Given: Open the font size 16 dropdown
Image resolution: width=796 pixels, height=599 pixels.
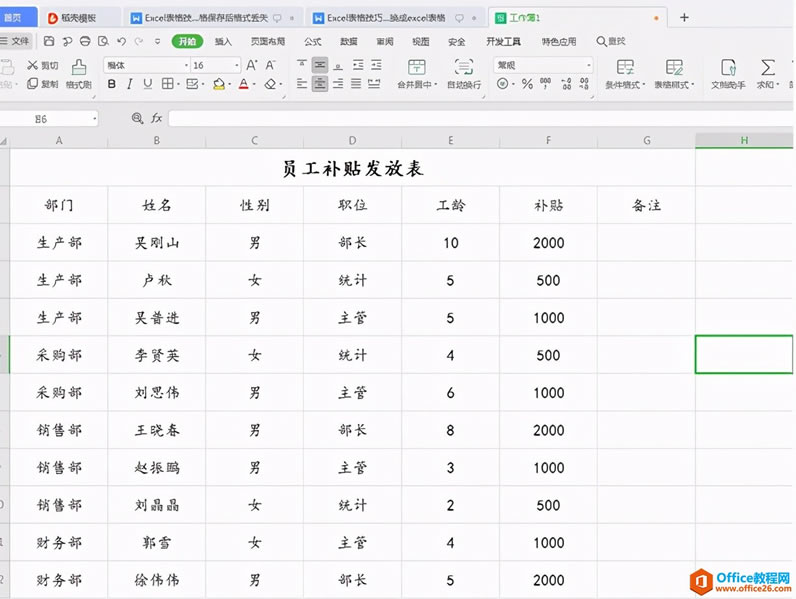Looking at the screenshot, I should click(x=237, y=65).
